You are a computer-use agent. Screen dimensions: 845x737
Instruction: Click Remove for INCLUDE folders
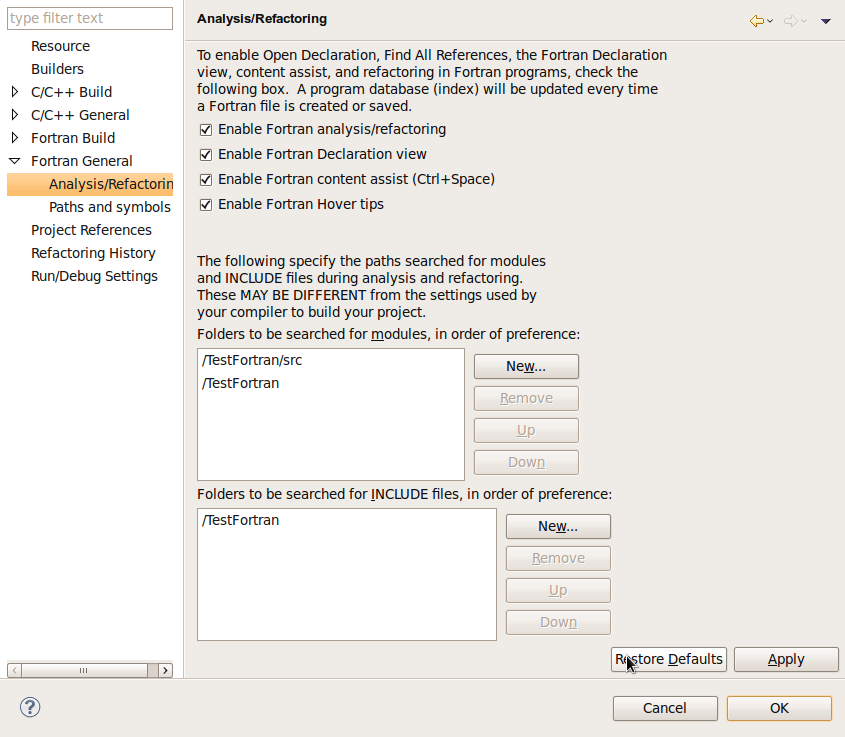[x=558, y=558]
